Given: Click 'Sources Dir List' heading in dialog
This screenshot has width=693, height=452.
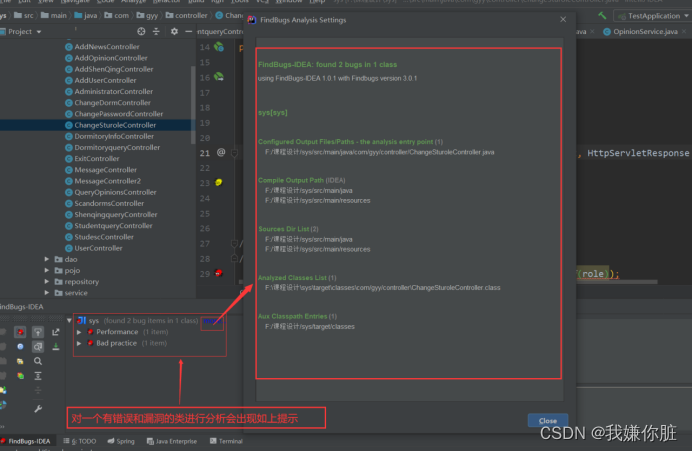Looking at the screenshot, I should point(283,229).
